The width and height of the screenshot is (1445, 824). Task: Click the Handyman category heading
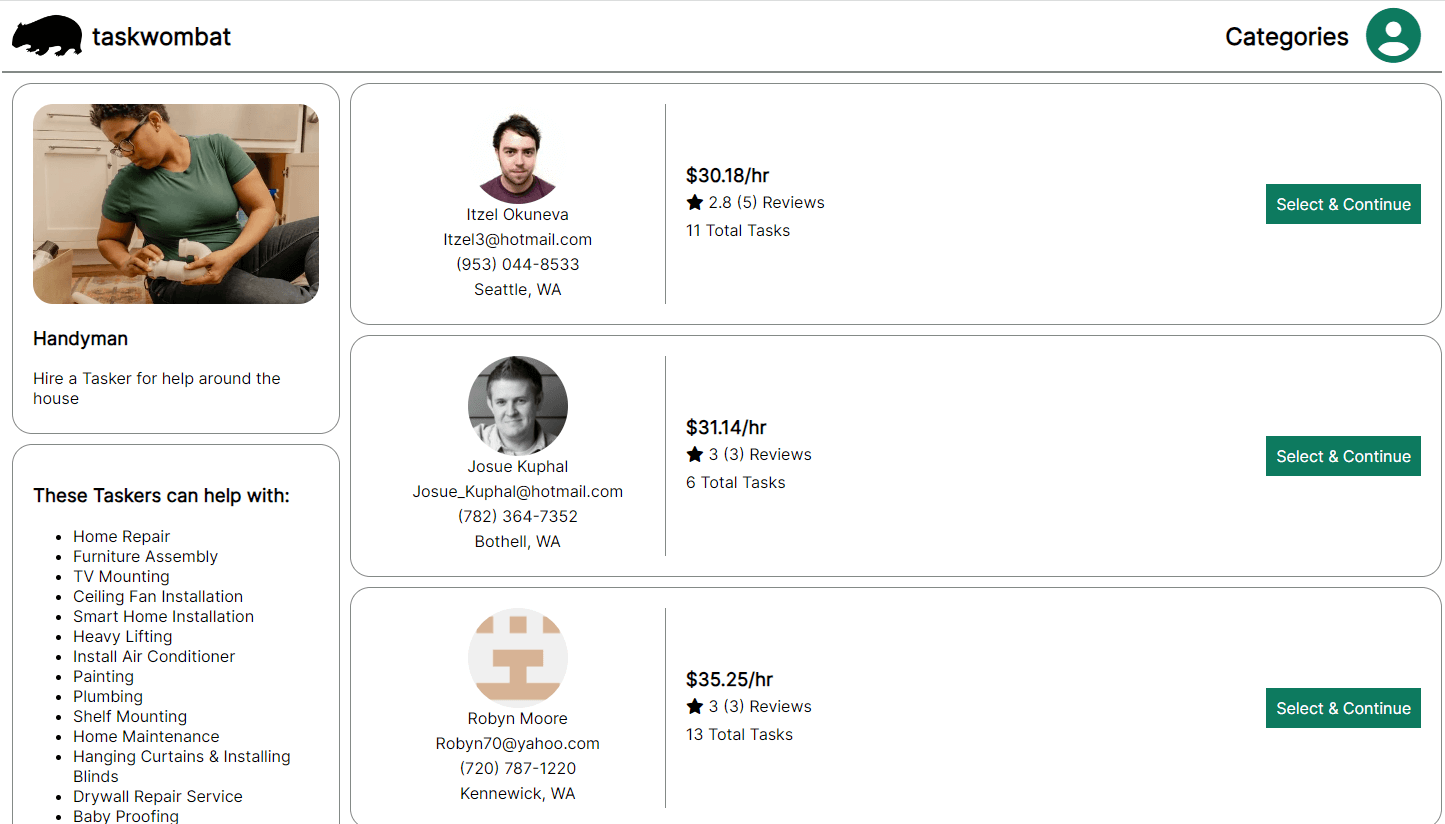(80, 339)
